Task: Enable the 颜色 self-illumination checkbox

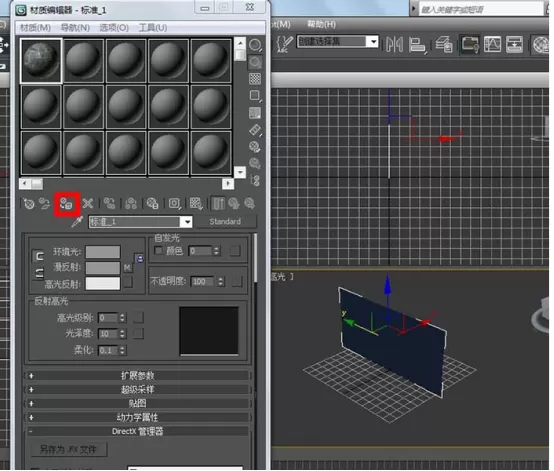Action: [158, 251]
